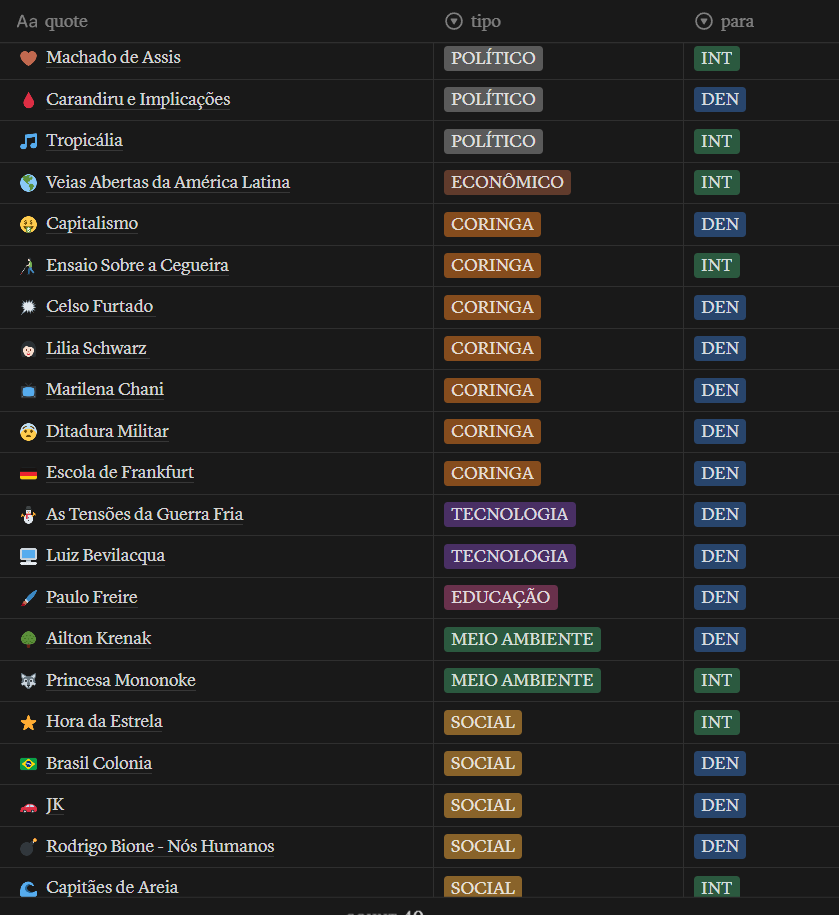Open the Princesa Mononoke entry
839x915 pixels.
pos(121,680)
